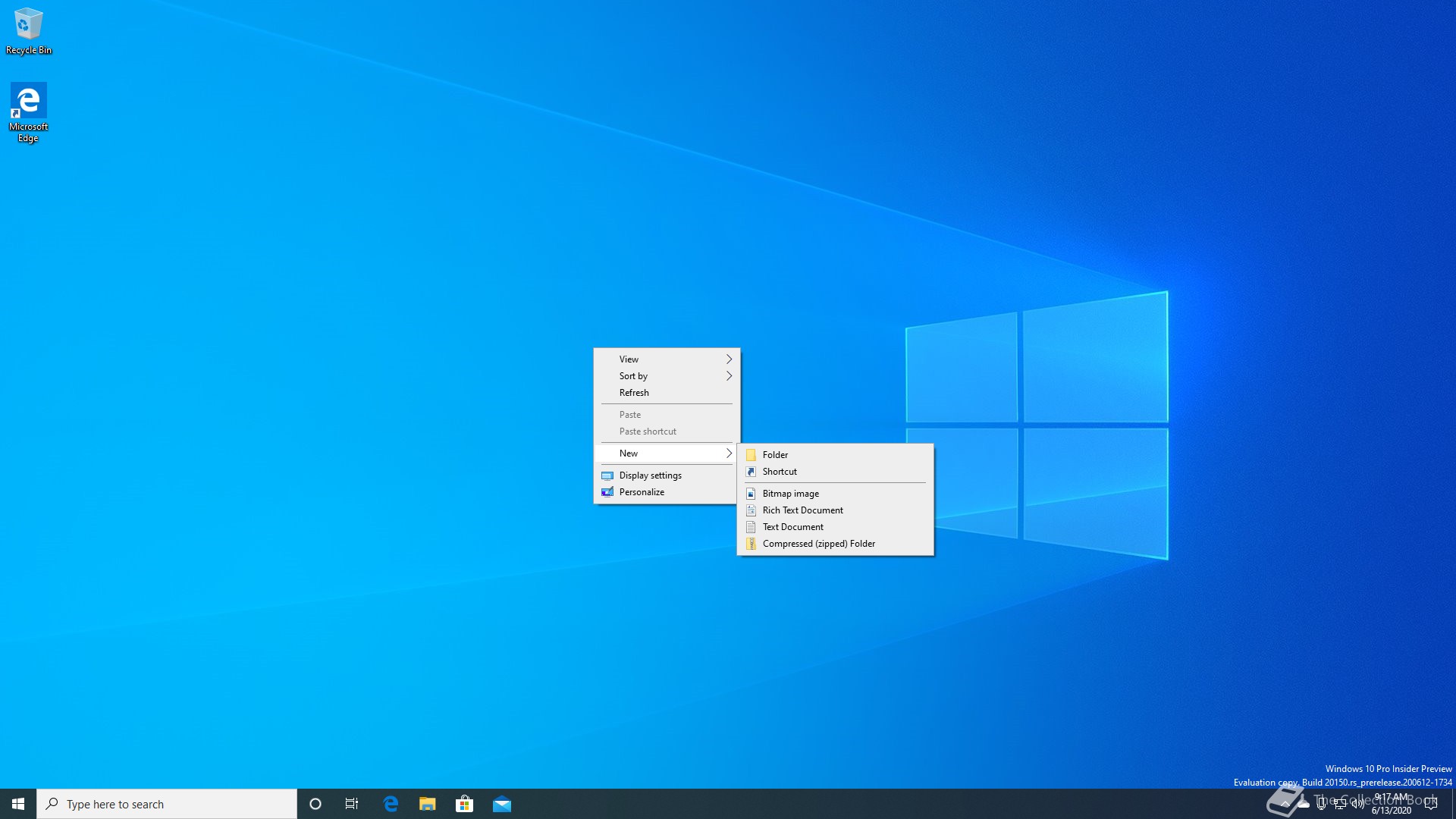Image resolution: width=1456 pixels, height=819 pixels.
Task: Open File Explorer from the taskbar
Action: click(428, 804)
